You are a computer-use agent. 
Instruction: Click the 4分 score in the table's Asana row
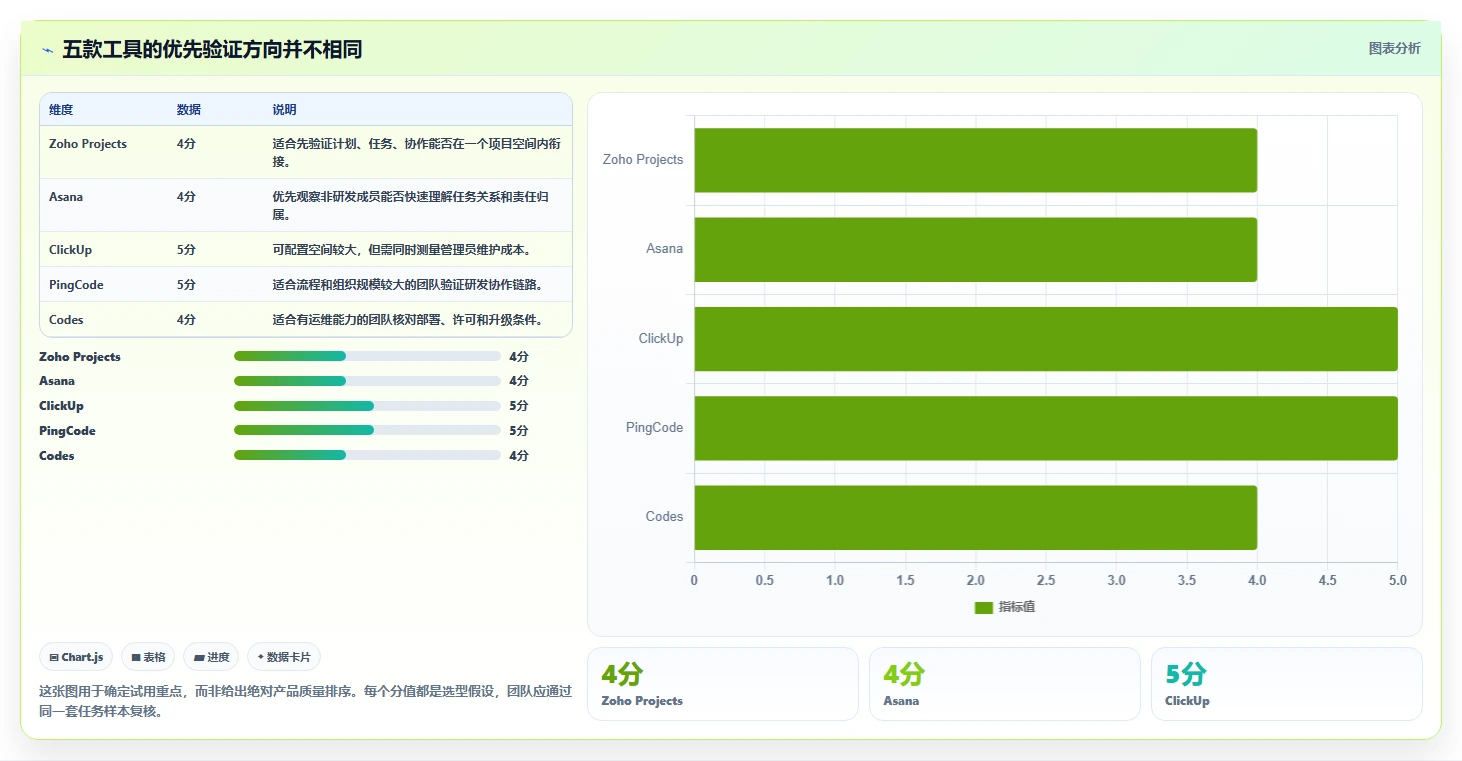click(186, 197)
